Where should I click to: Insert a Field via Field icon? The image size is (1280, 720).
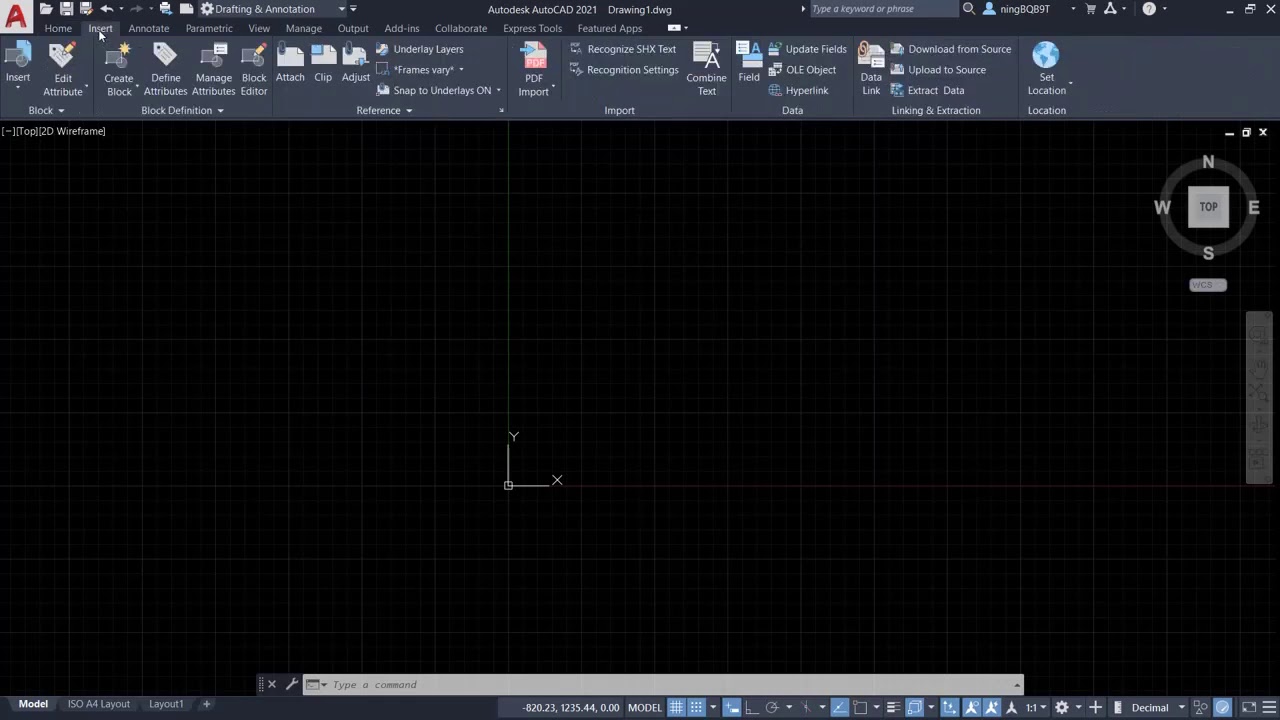point(749,56)
